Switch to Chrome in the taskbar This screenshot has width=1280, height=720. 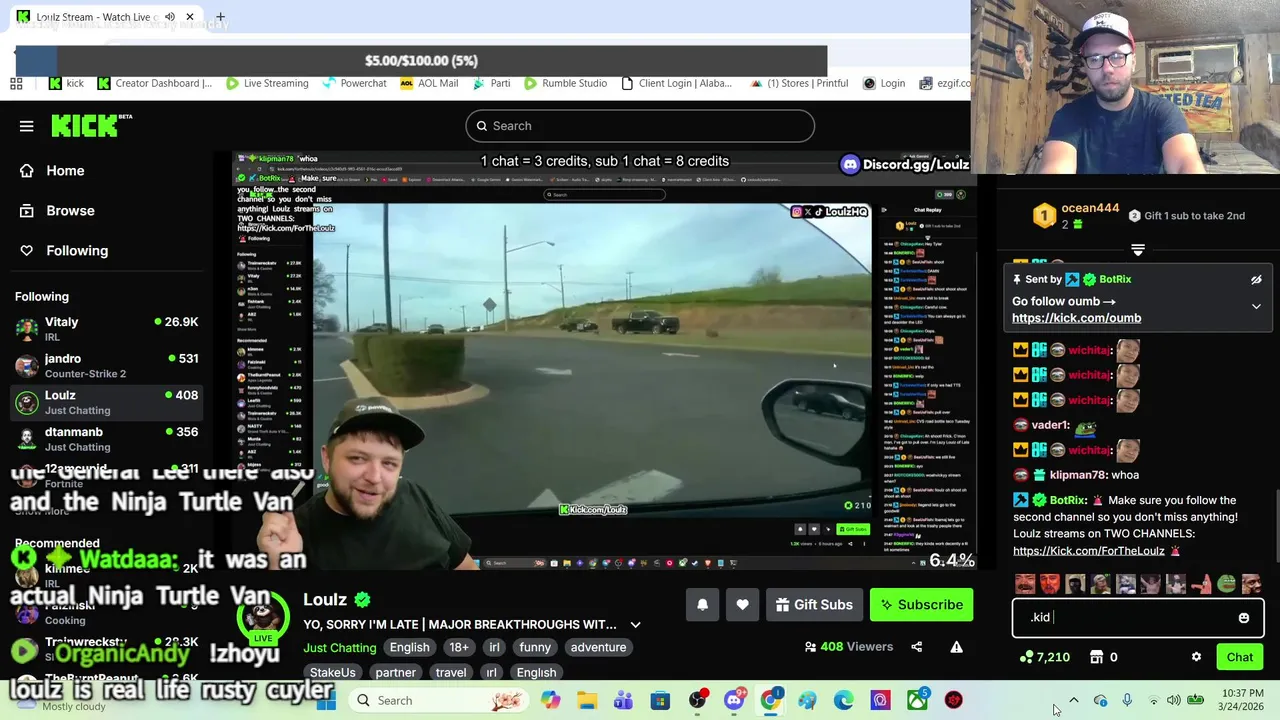770,701
